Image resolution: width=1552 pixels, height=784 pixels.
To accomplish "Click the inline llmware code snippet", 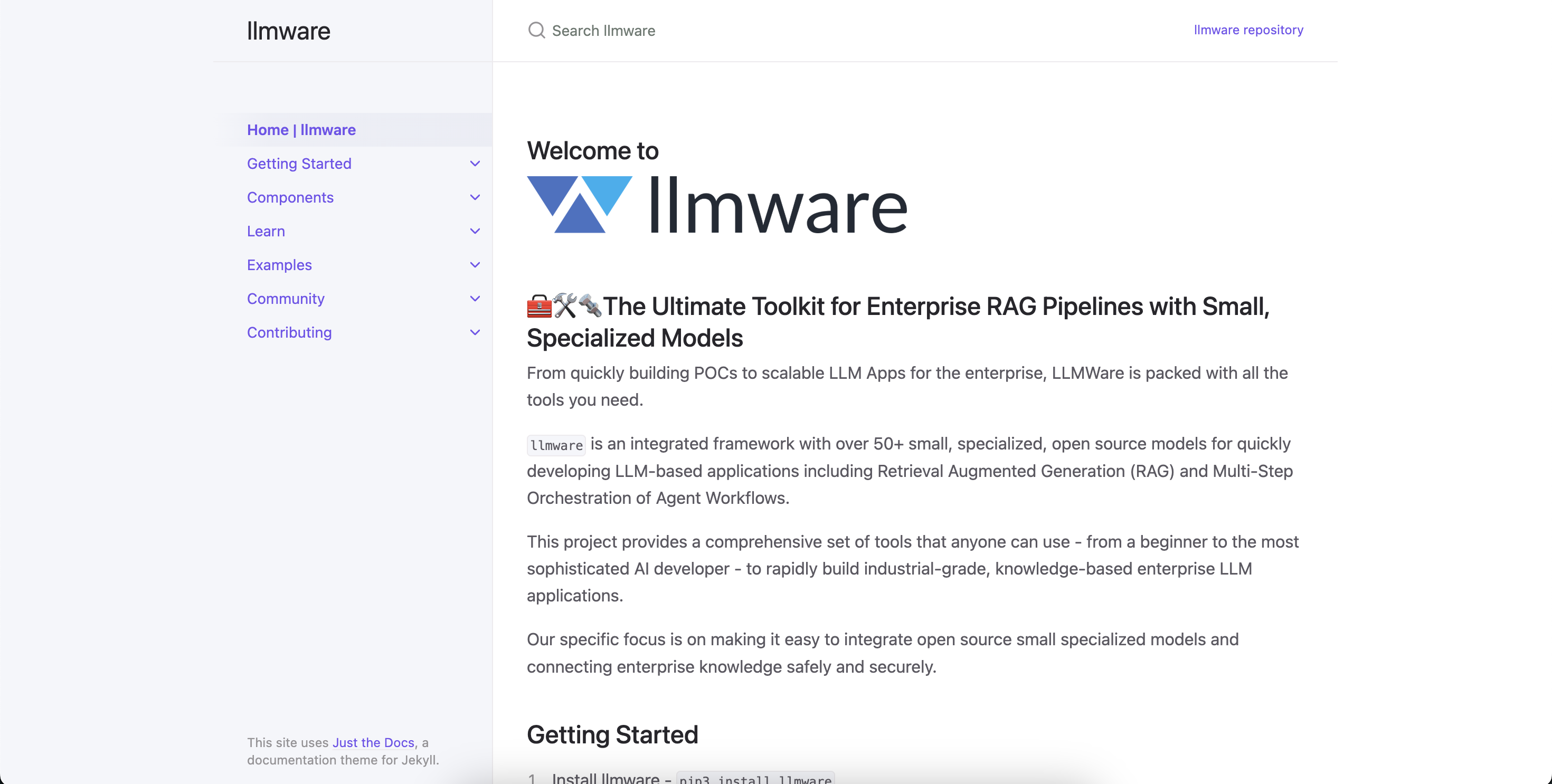I will click(x=556, y=445).
